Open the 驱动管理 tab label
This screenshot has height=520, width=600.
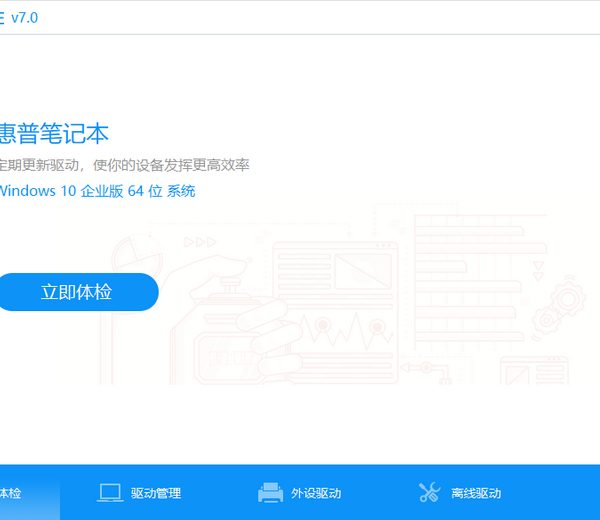(156, 493)
